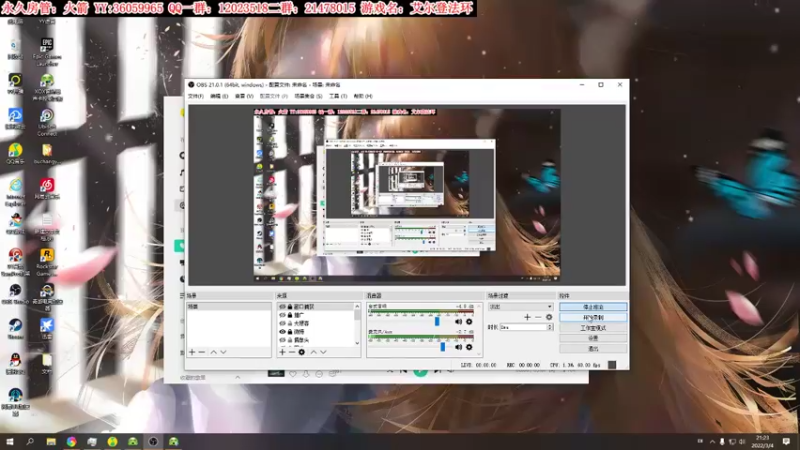Image resolution: width=800 pixels, height=450 pixels.
Task: Click the desktop audio volume slider handle
Action: pyautogui.click(x=437, y=321)
